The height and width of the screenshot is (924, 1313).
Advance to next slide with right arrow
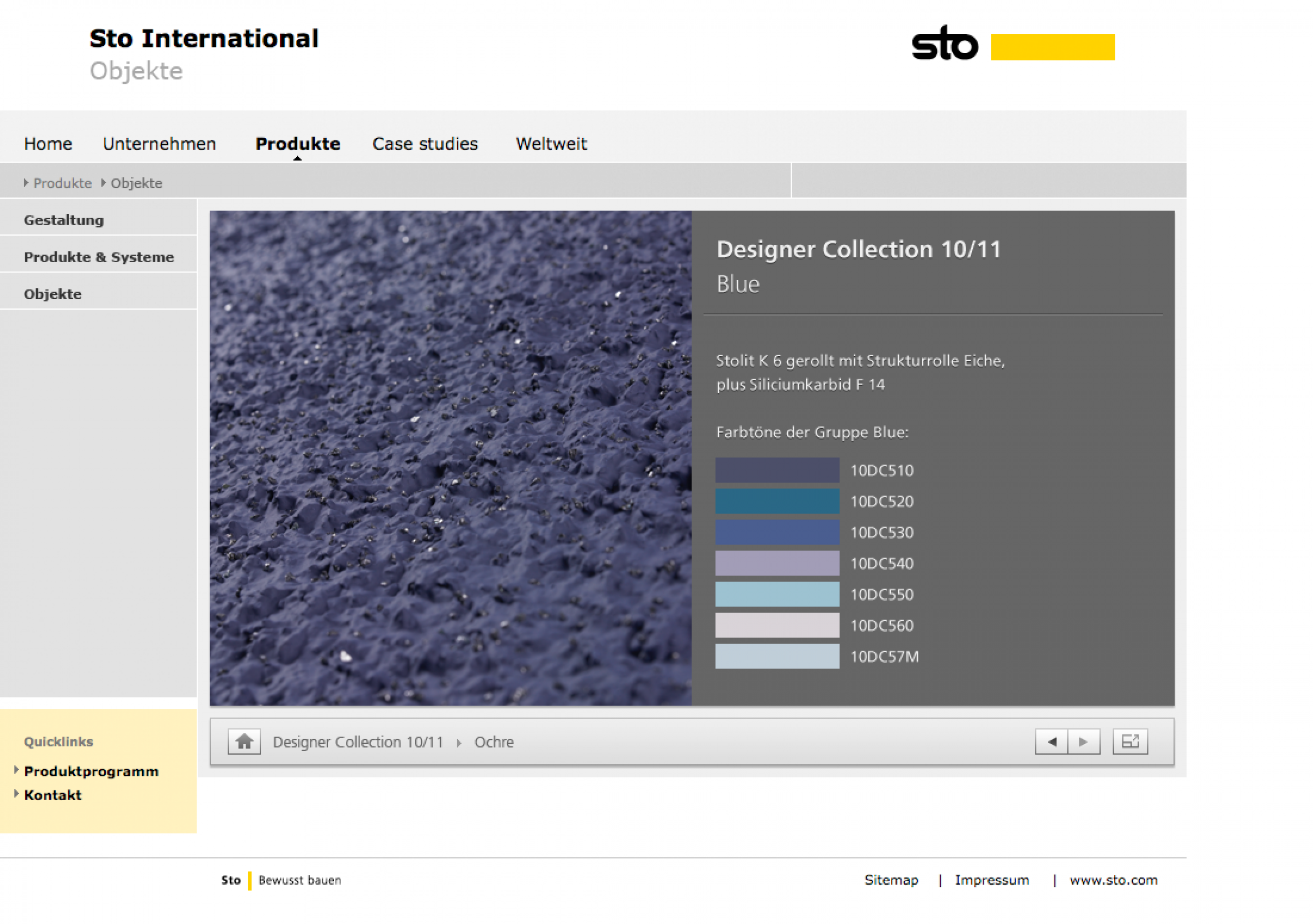(x=1084, y=742)
